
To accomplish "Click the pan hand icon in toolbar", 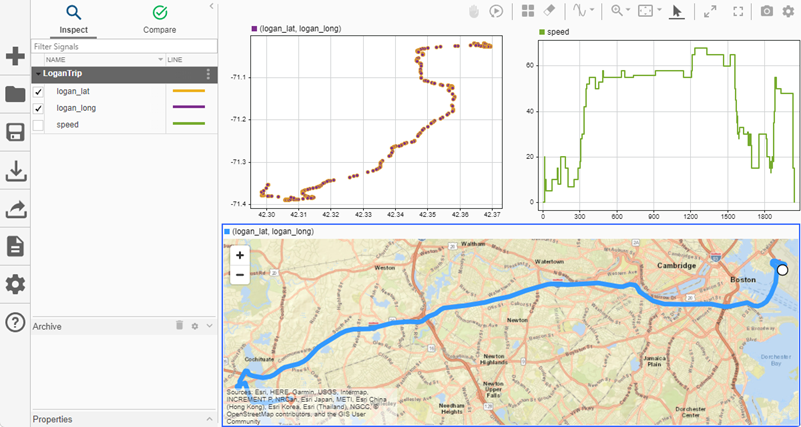I will pyautogui.click(x=474, y=12).
